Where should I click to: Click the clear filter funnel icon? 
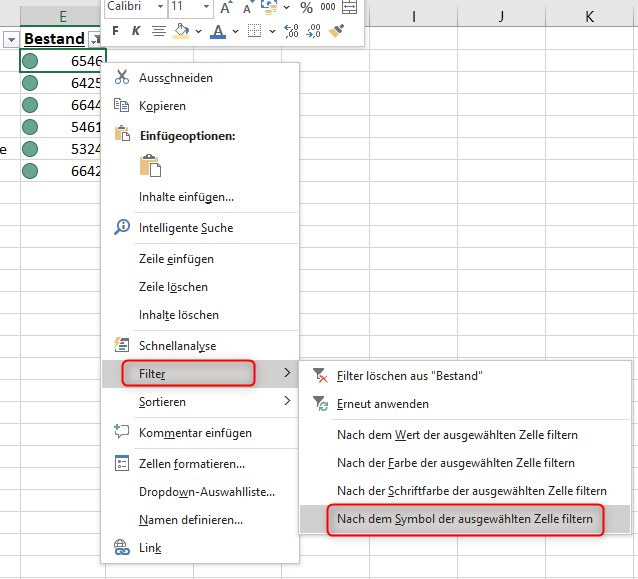pyautogui.click(x=320, y=375)
